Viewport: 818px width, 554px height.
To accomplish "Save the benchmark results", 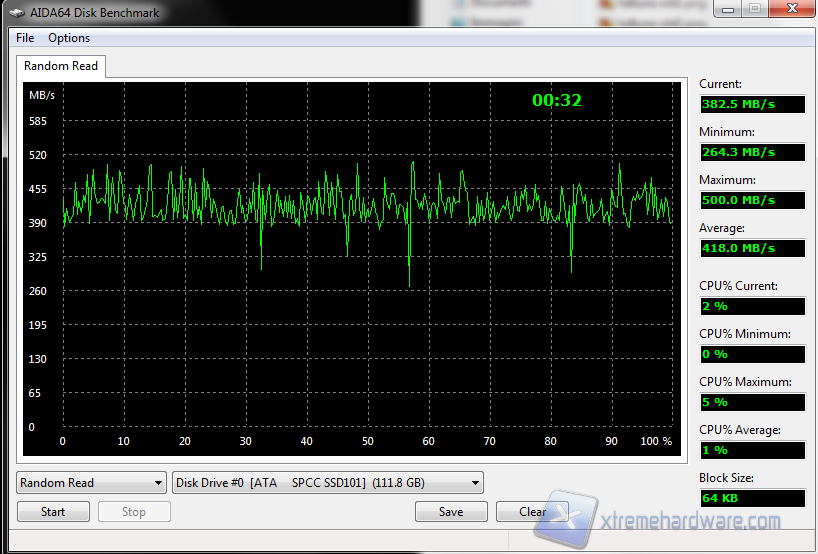I will pos(451,512).
